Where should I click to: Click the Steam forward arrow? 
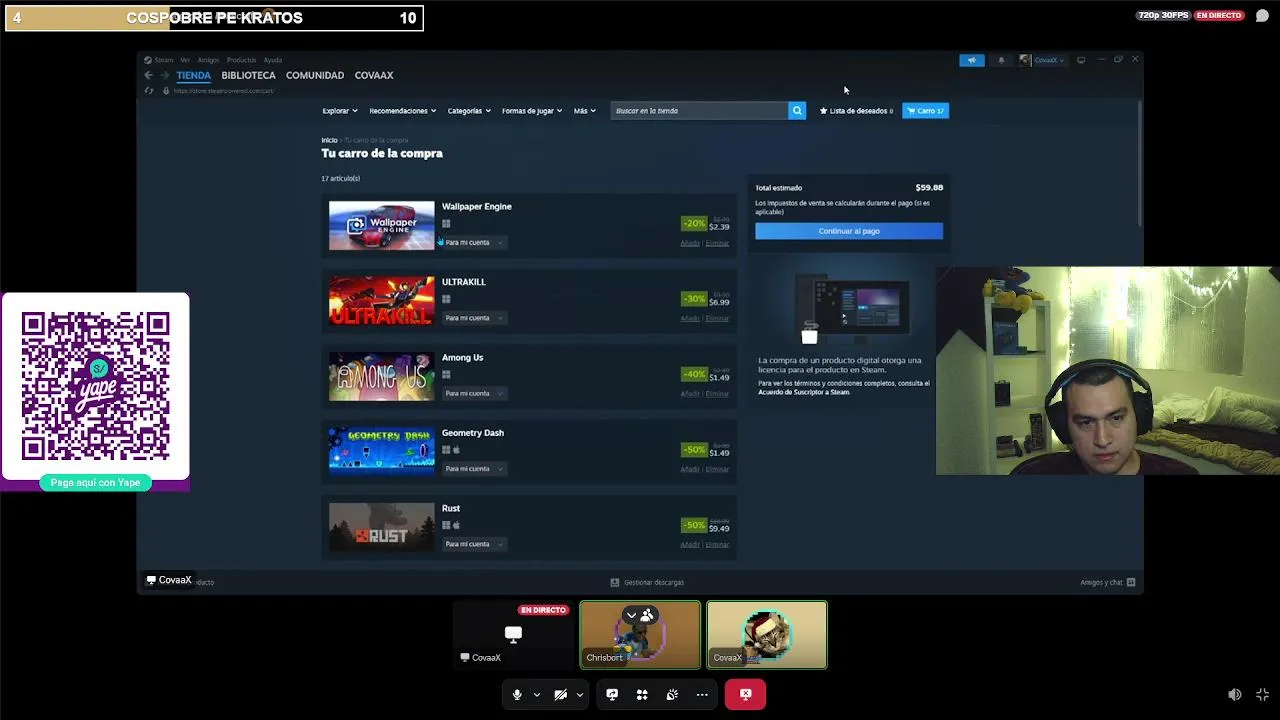pos(165,75)
